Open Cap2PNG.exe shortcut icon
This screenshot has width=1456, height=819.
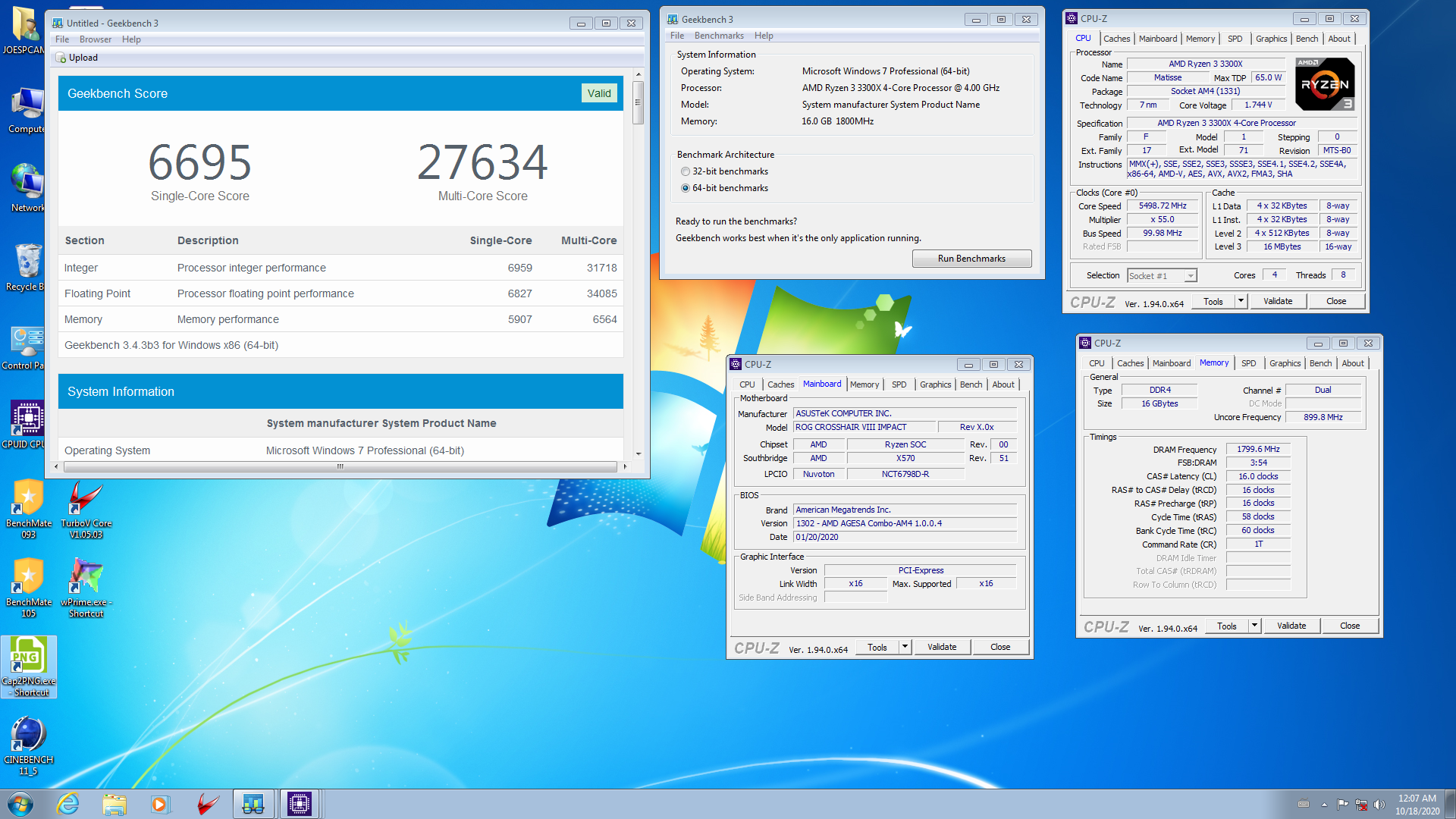pyautogui.click(x=29, y=667)
